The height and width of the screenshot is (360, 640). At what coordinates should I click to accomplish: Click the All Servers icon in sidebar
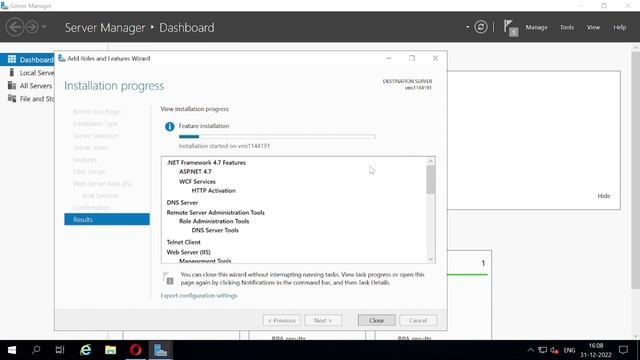[12, 86]
